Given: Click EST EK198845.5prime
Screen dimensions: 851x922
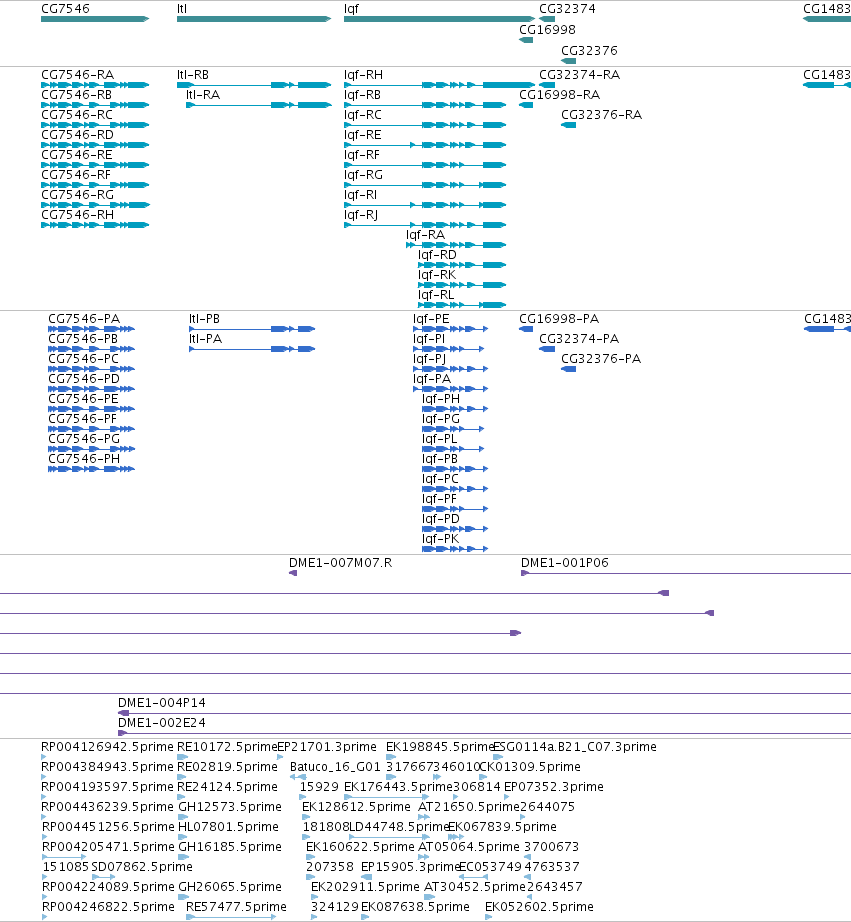Looking at the screenshot, I should (x=440, y=747).
